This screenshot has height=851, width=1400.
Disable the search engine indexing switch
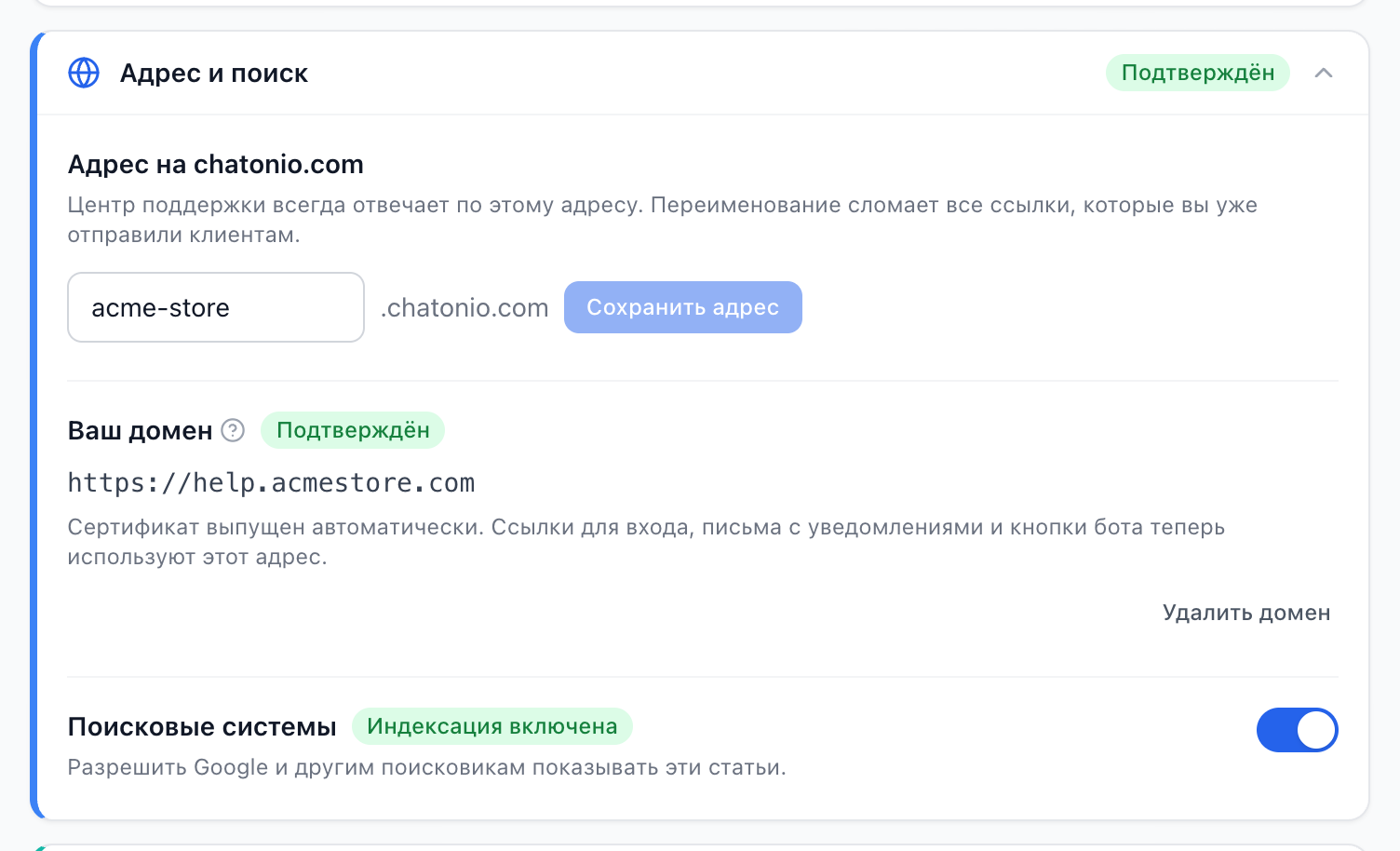pos(1297,730)
